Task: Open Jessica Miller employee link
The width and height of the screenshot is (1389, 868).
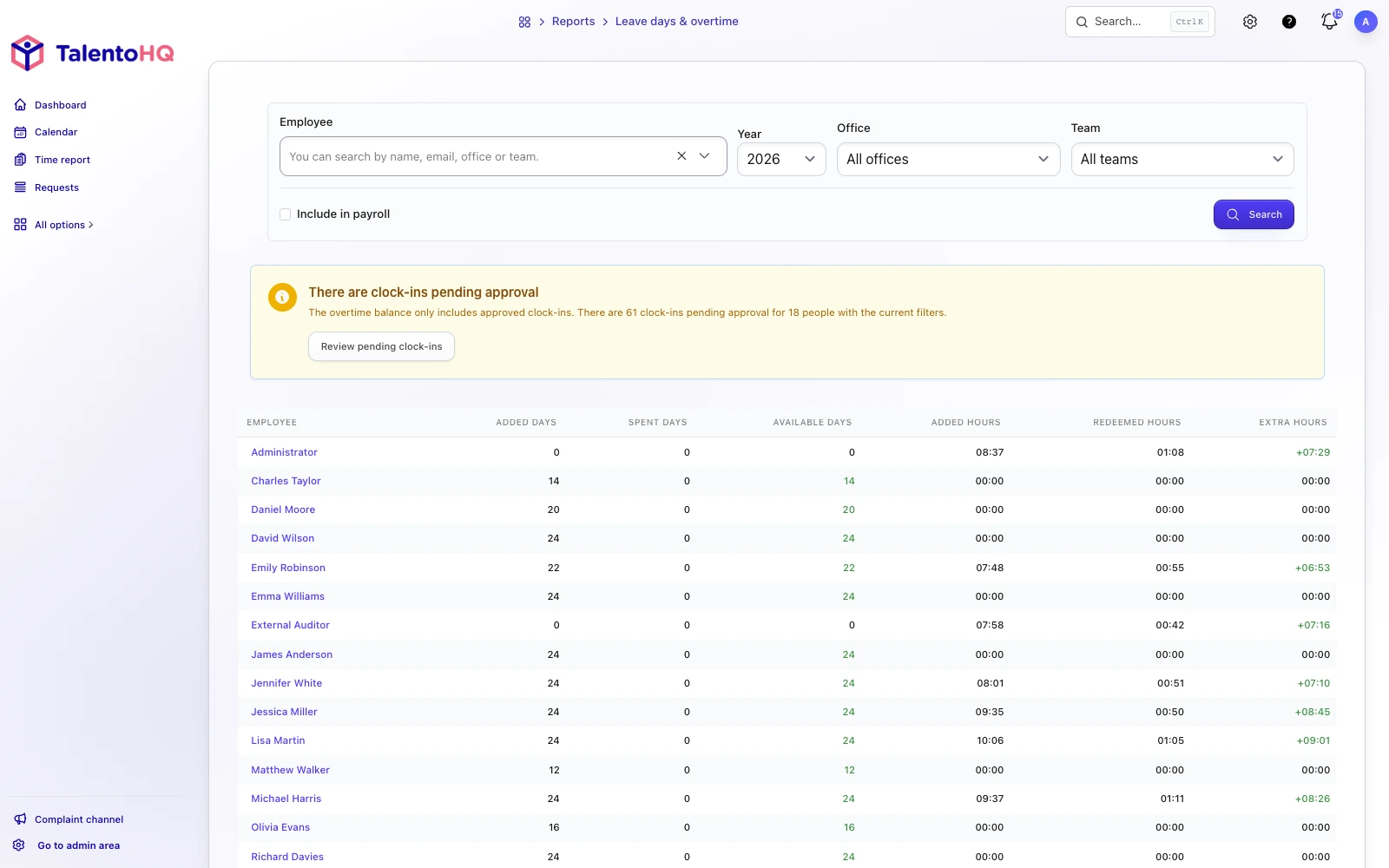Action: coord(284,712)
